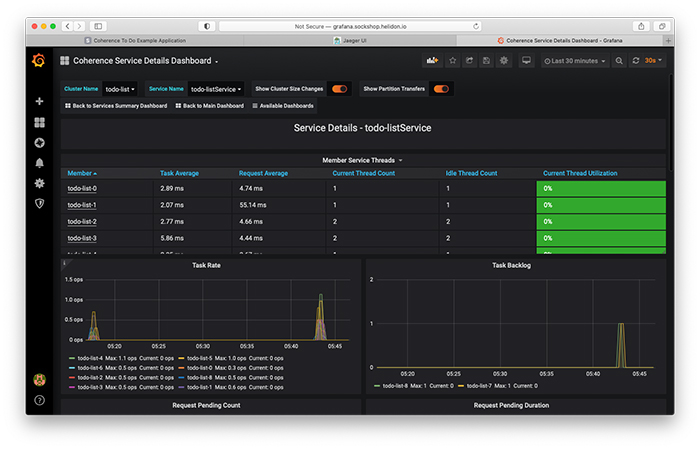Click todo-list-3 green 0% utilization cell

tap(601, 238)
